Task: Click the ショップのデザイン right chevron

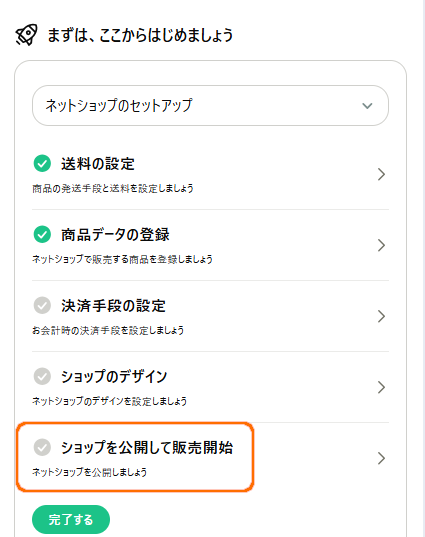Action: 381,387
